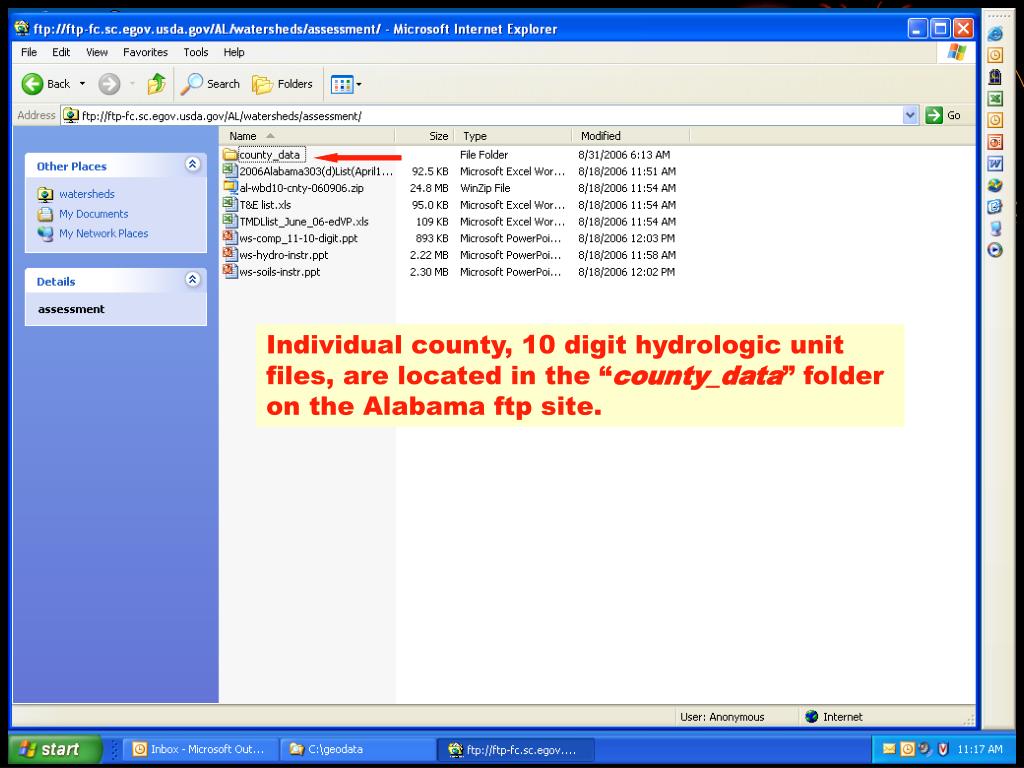
Task: Select the ws-hydro-instr.ppt file icon
Action: tap(229, 255)
